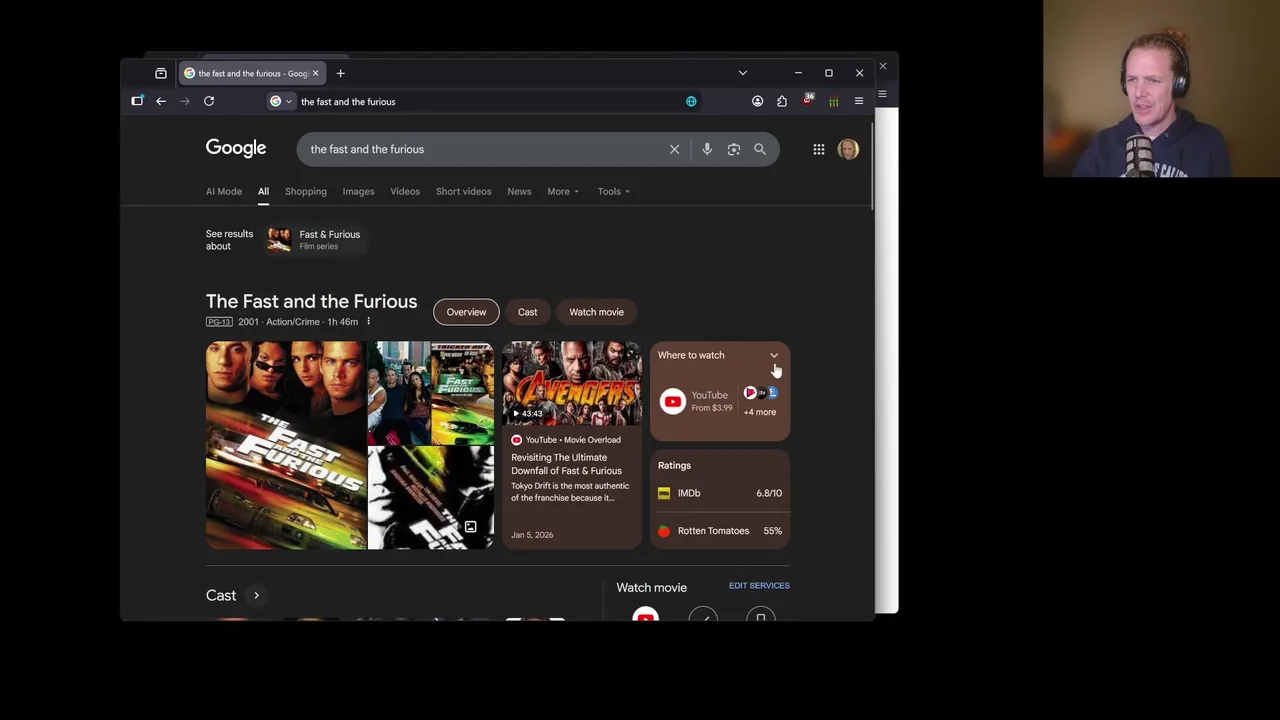Switch to the Short videos tab

click(463, 191)
